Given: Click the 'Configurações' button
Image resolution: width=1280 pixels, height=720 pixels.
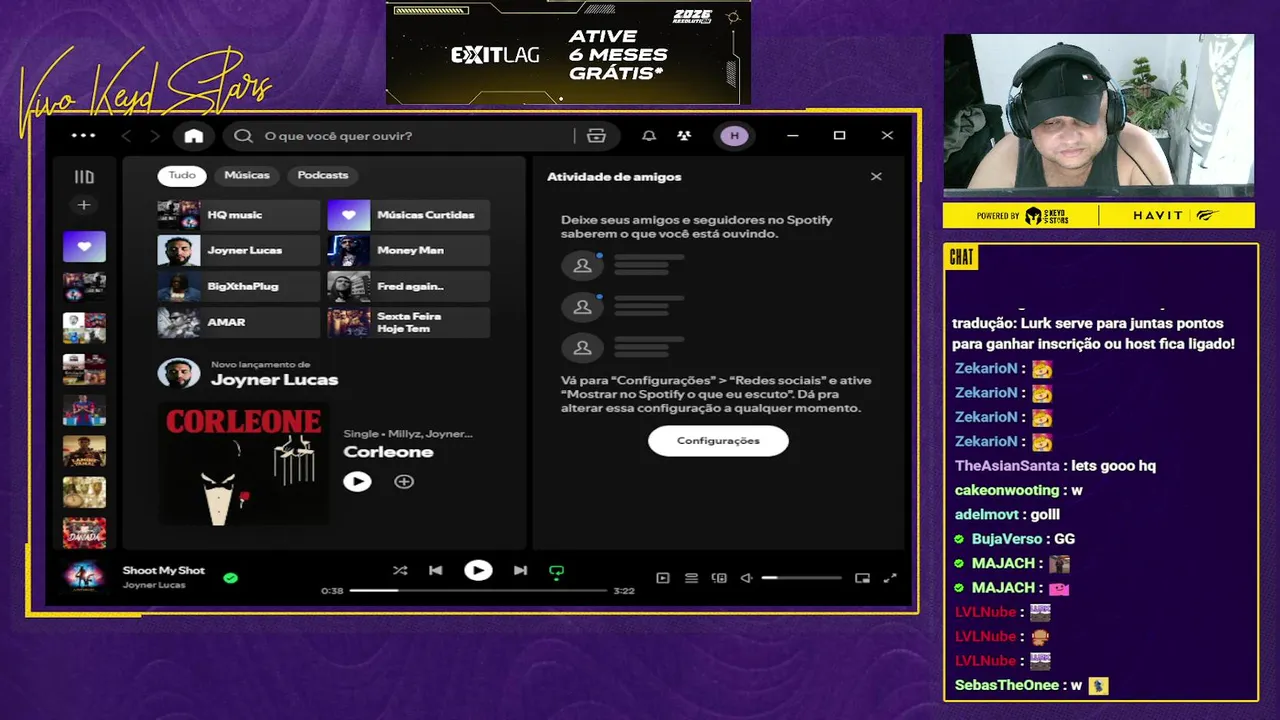Looking at the screenshot, I should pyautogui.click(x=718, y=441).
